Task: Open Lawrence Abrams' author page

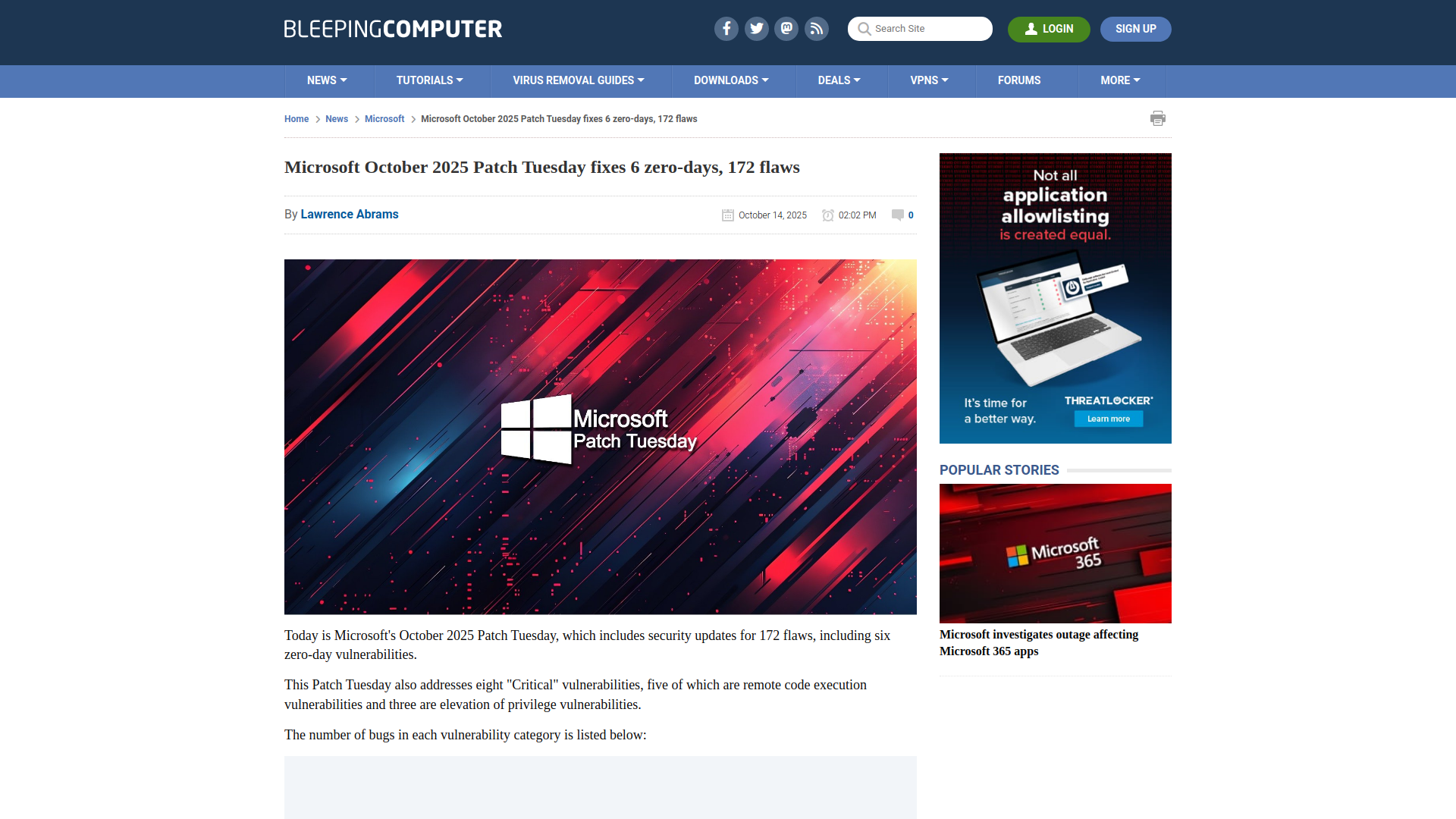Action: (350, 215)
